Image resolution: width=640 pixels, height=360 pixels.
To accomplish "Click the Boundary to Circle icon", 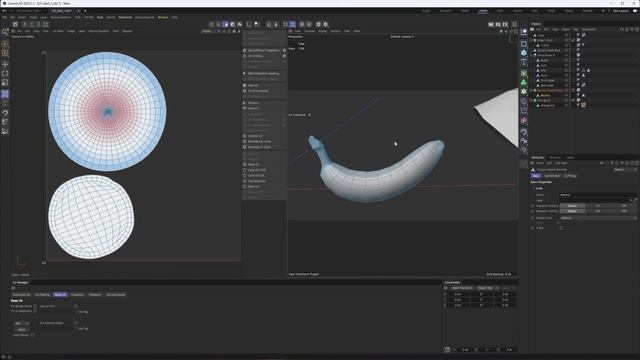I will click(x=244, y=142).
